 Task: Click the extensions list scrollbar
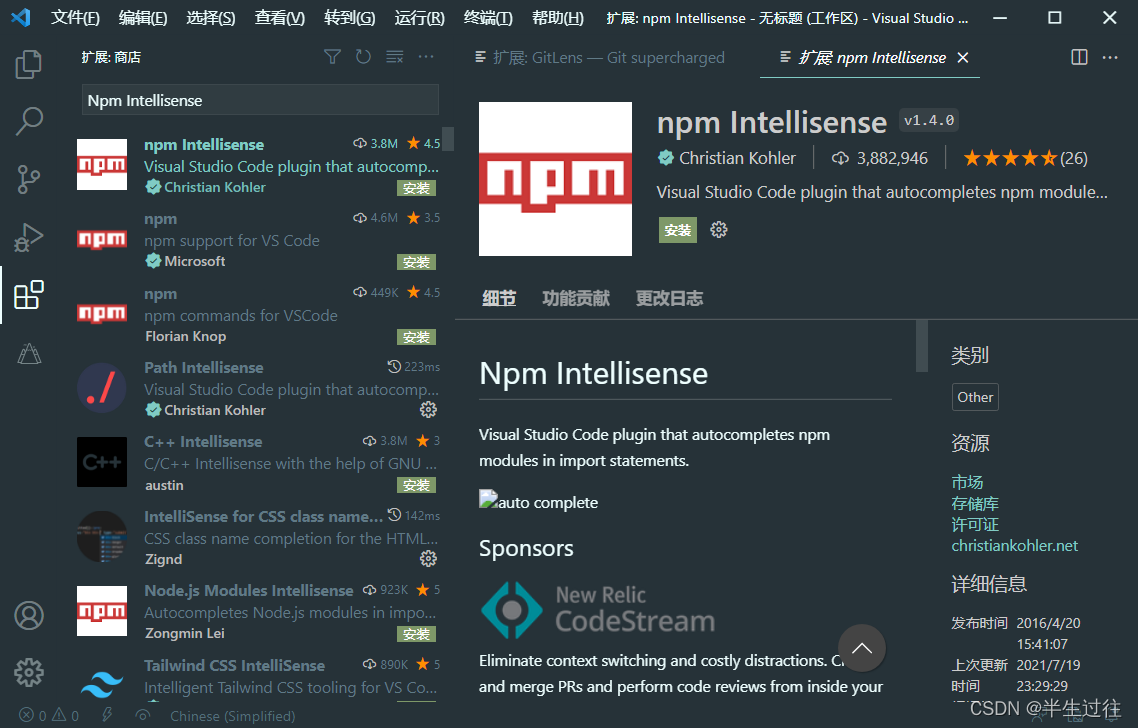coord(449,139)
